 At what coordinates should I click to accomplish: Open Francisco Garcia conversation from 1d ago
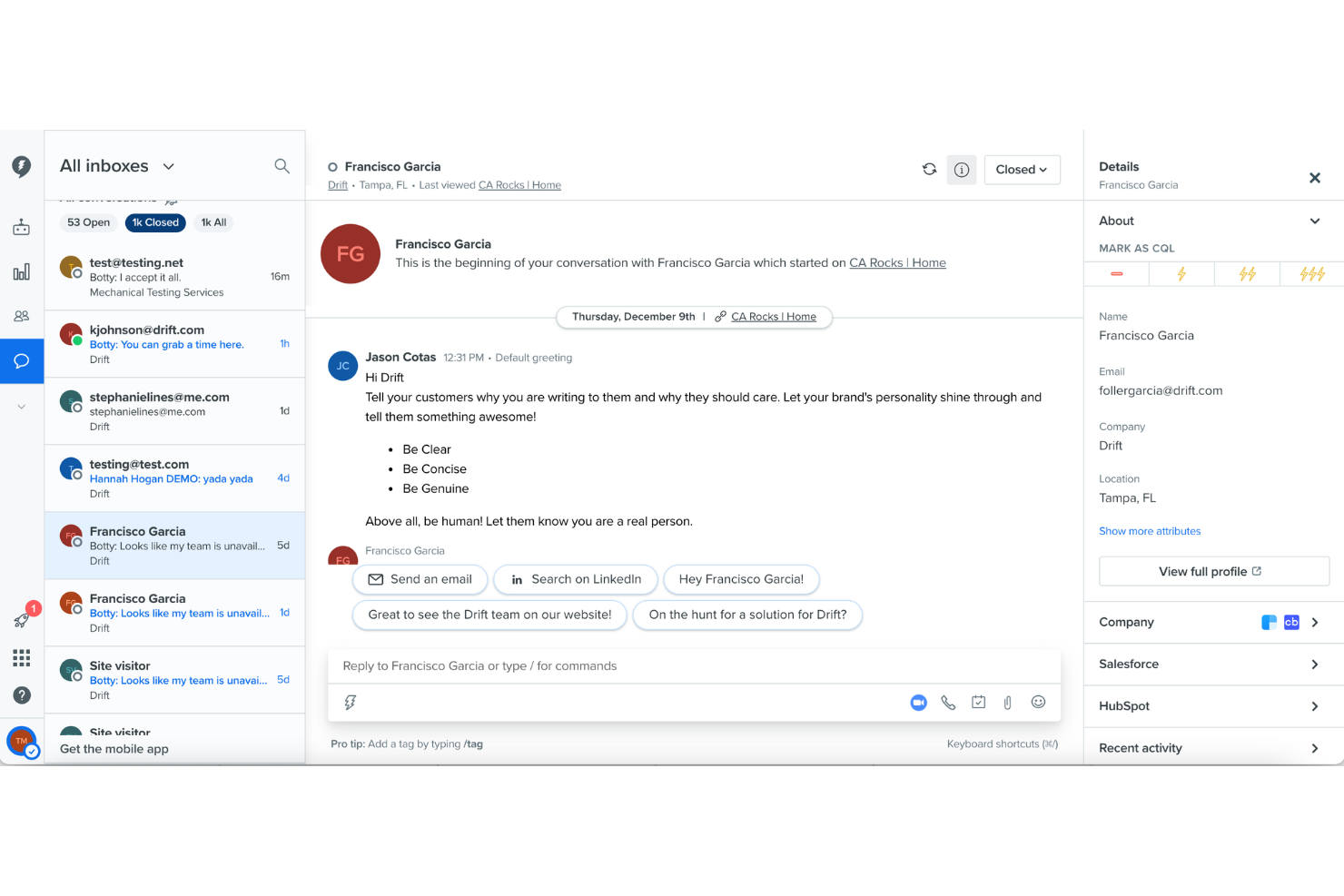(x=174, y=612)
